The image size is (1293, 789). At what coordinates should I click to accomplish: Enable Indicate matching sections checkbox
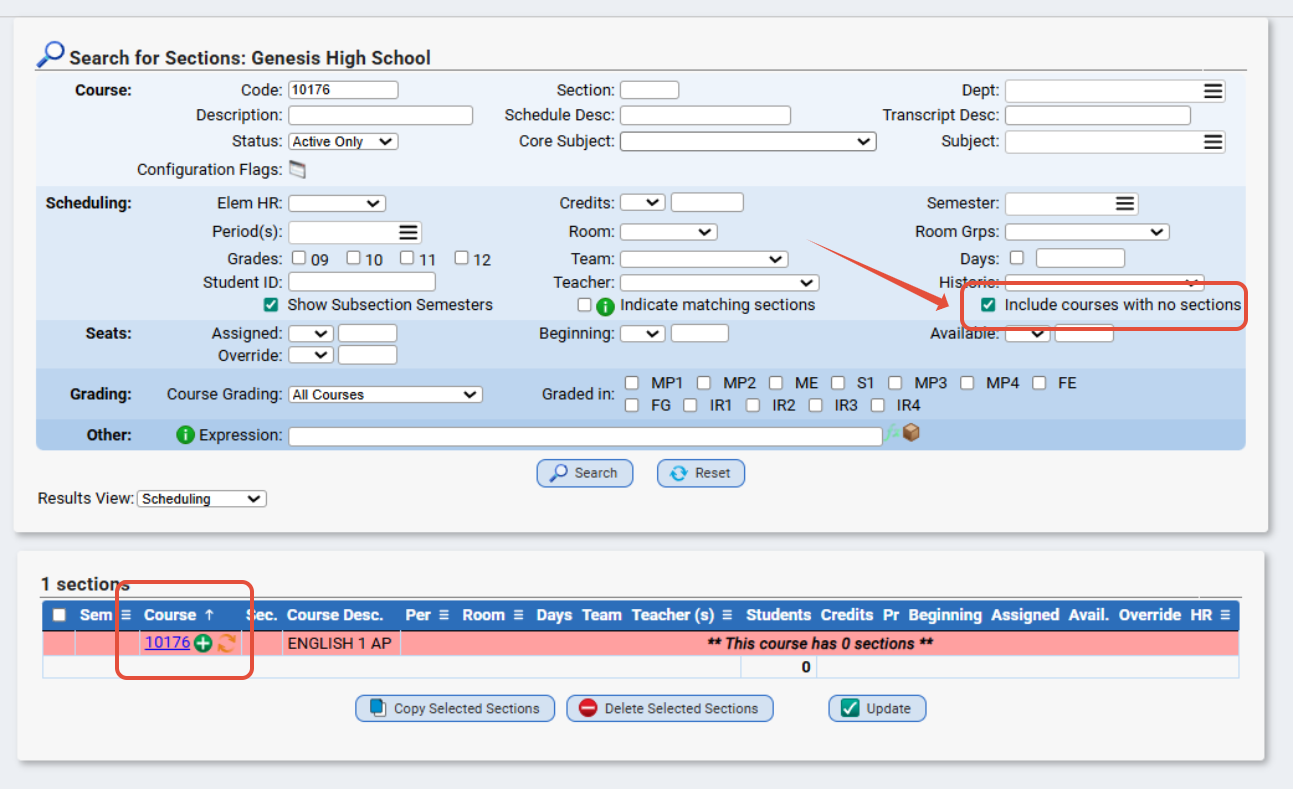click(x=585, y=305)
